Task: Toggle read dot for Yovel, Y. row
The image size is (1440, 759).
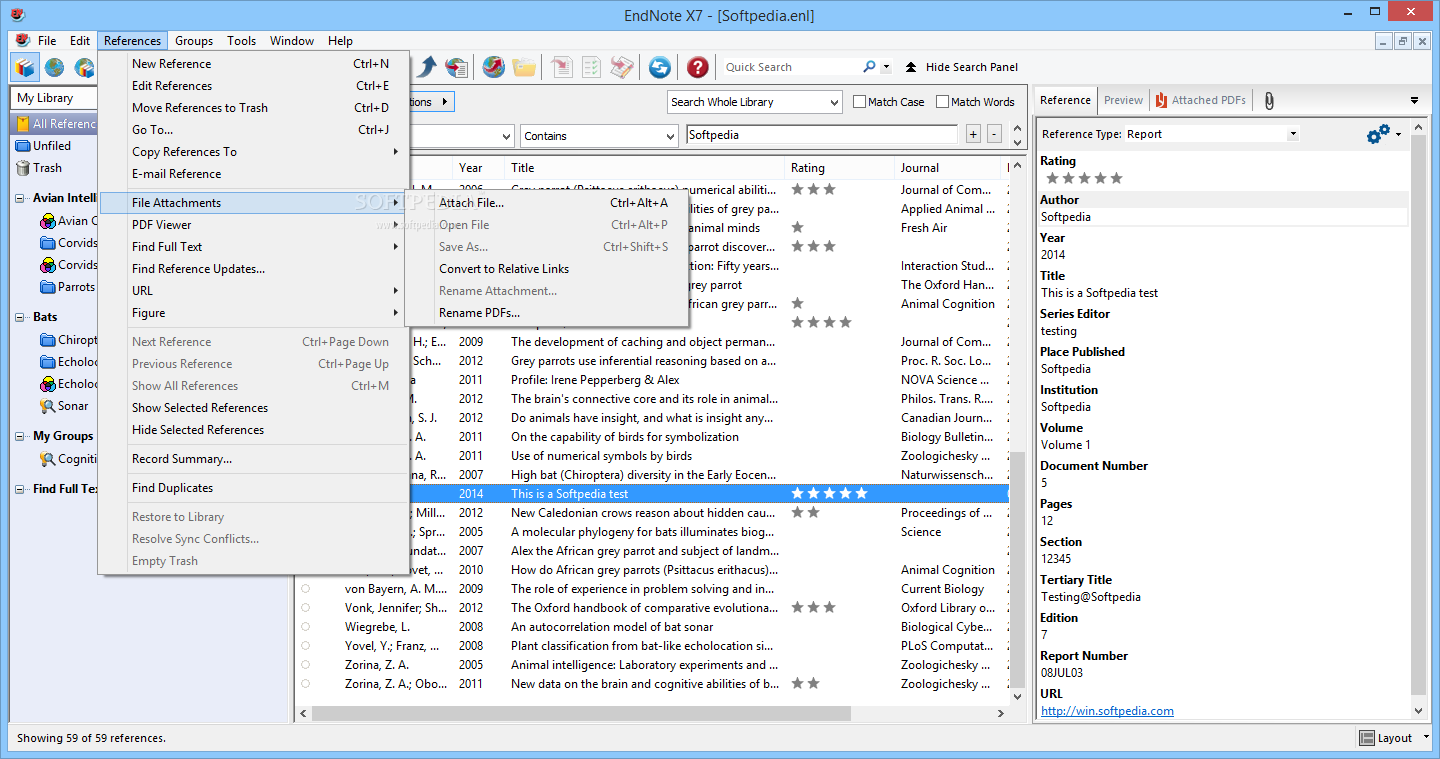Action: [305, 646]
